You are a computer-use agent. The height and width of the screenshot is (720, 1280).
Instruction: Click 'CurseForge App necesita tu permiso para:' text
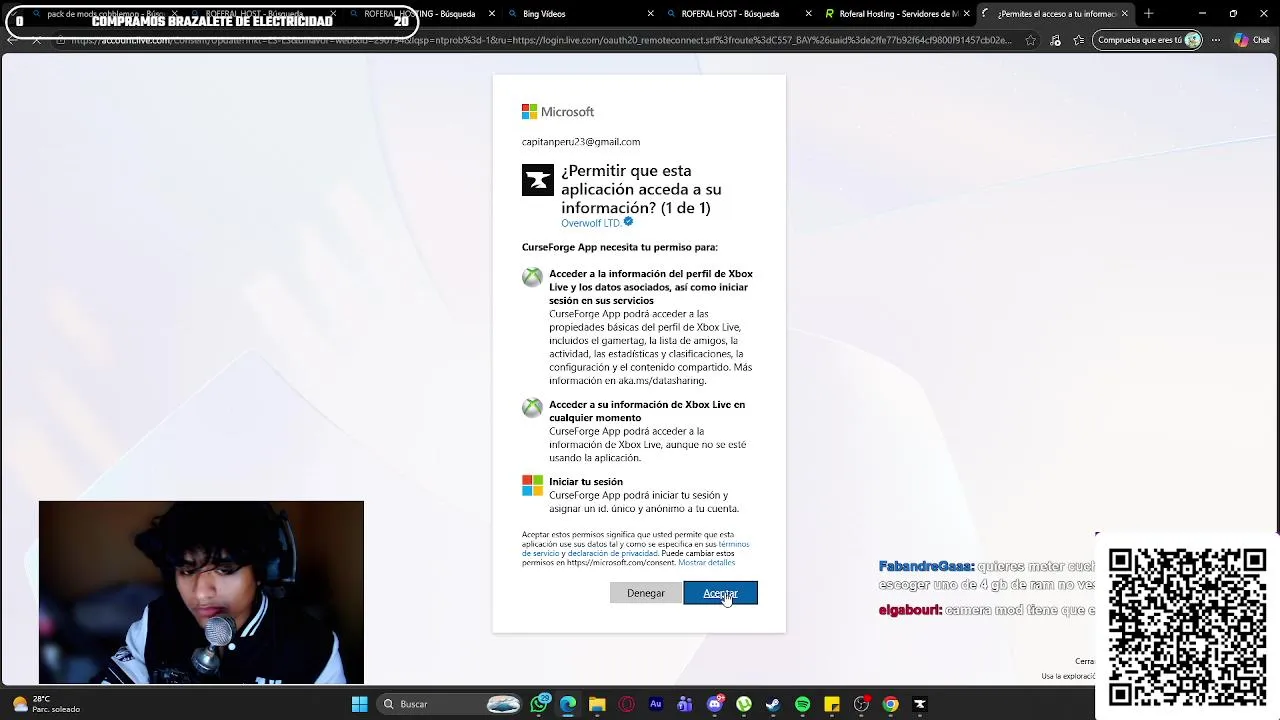point(620,247)
